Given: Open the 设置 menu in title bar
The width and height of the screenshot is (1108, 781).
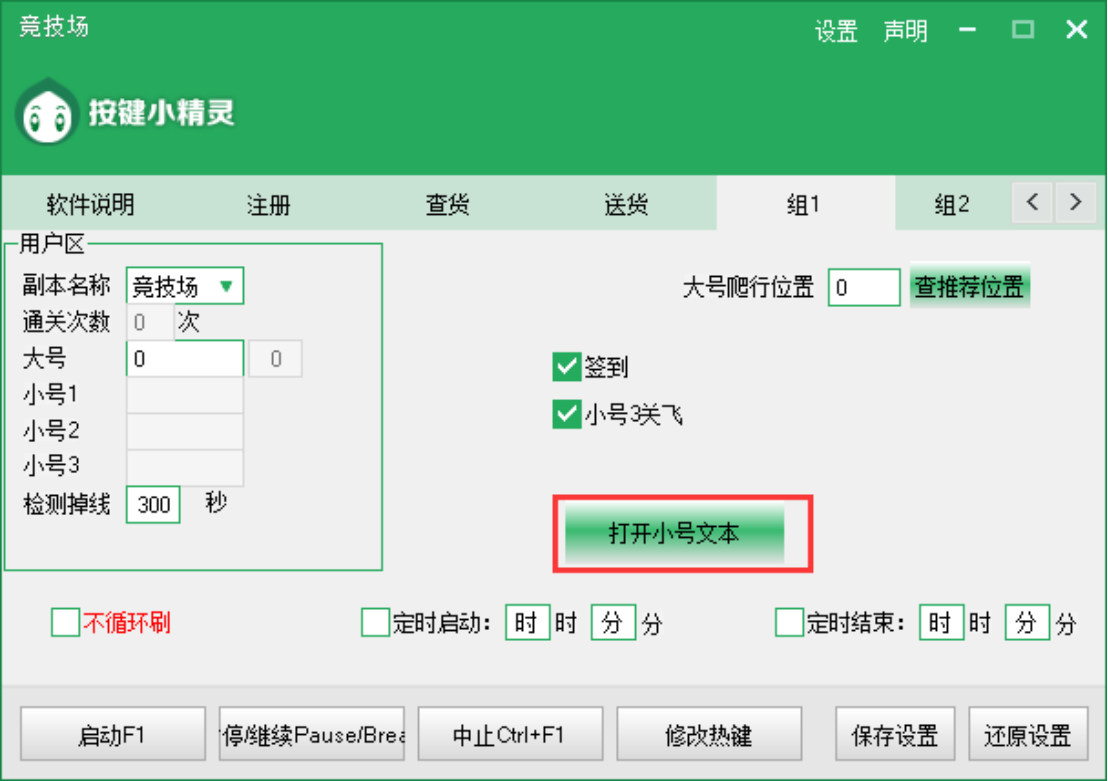Looking at the screenshot, I should click(x=836, y=31).
